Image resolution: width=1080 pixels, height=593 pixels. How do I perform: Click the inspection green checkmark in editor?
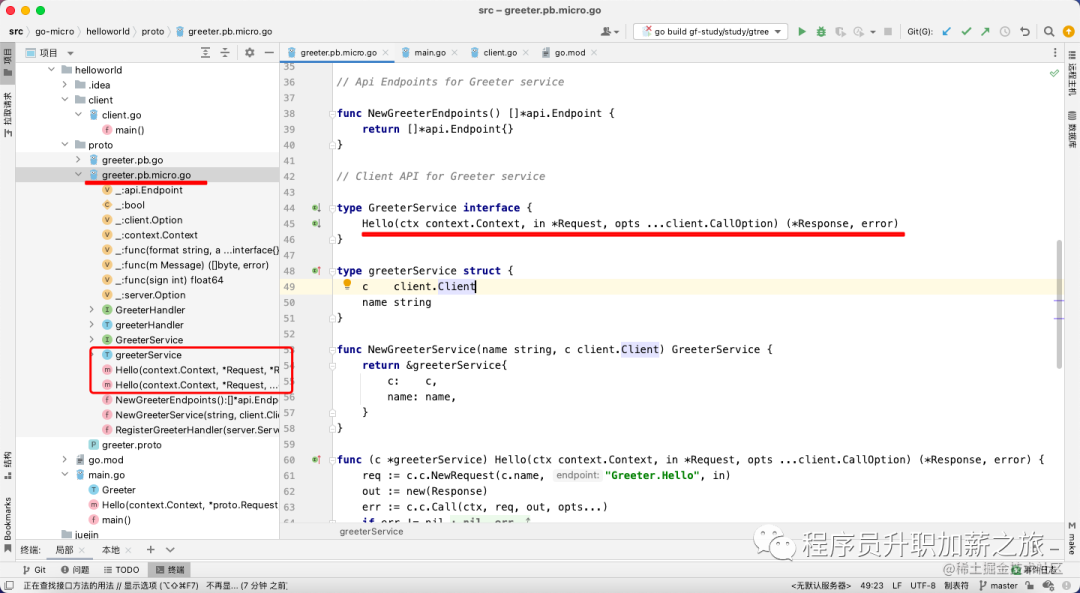pos(1054,73)
